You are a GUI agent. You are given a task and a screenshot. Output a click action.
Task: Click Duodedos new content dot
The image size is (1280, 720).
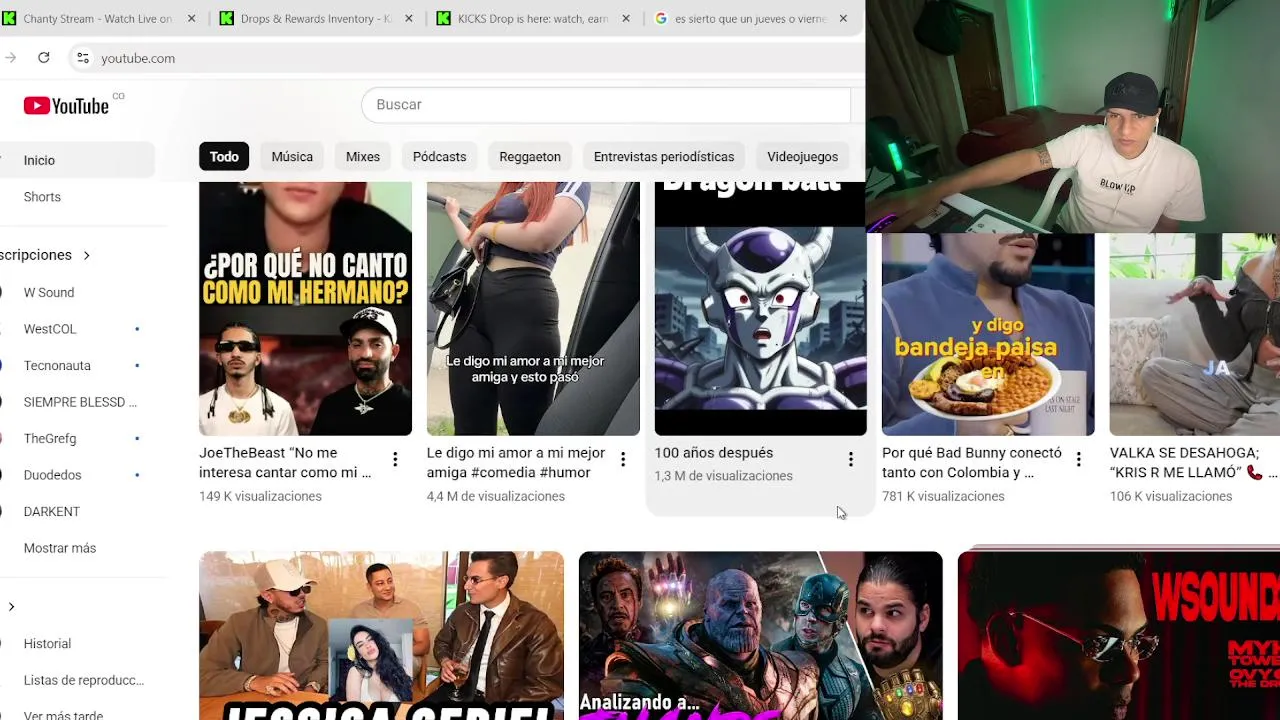click(137, 475)
